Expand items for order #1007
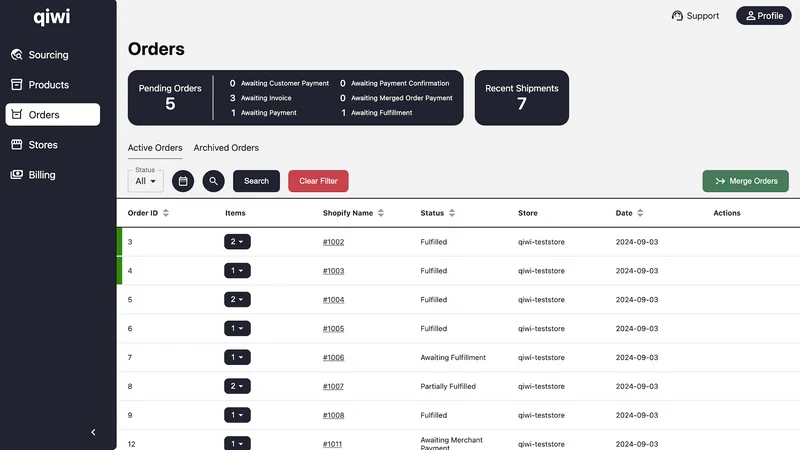 click(x=237, y=386)
